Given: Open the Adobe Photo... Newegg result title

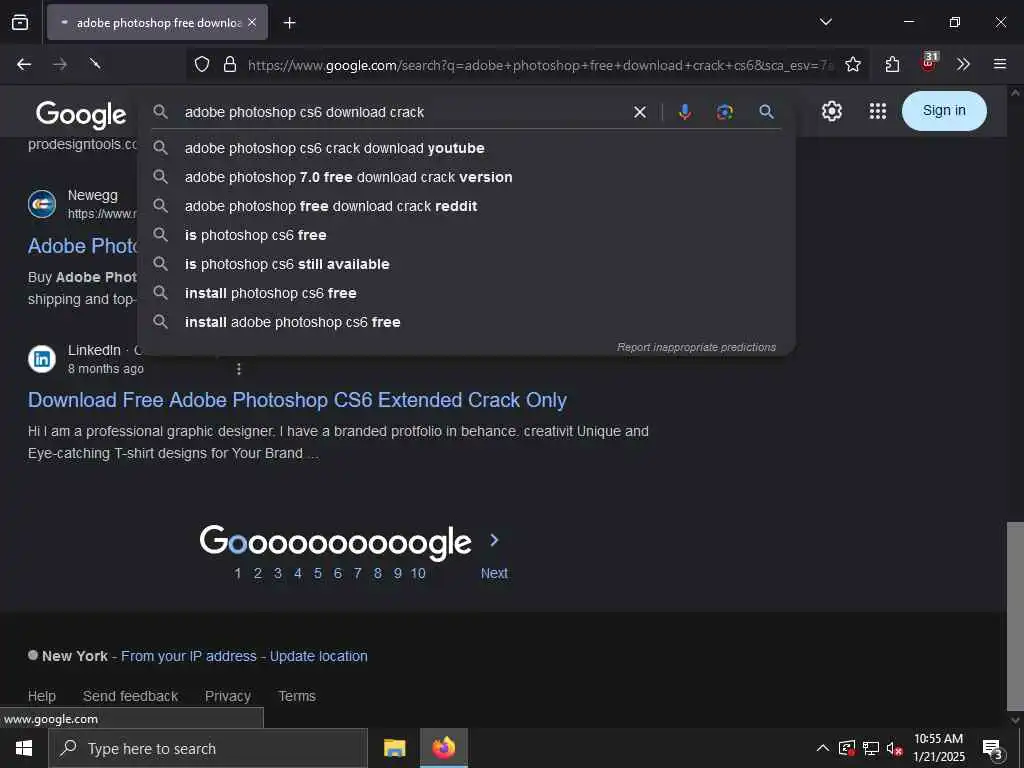Looking at the screenshot, I should coord(82,246).
